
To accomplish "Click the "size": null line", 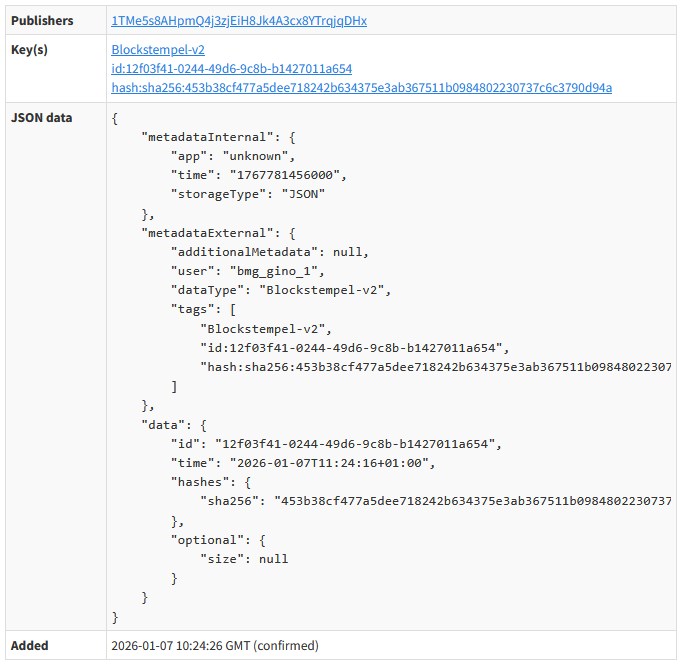I will [x=244, y=559].
